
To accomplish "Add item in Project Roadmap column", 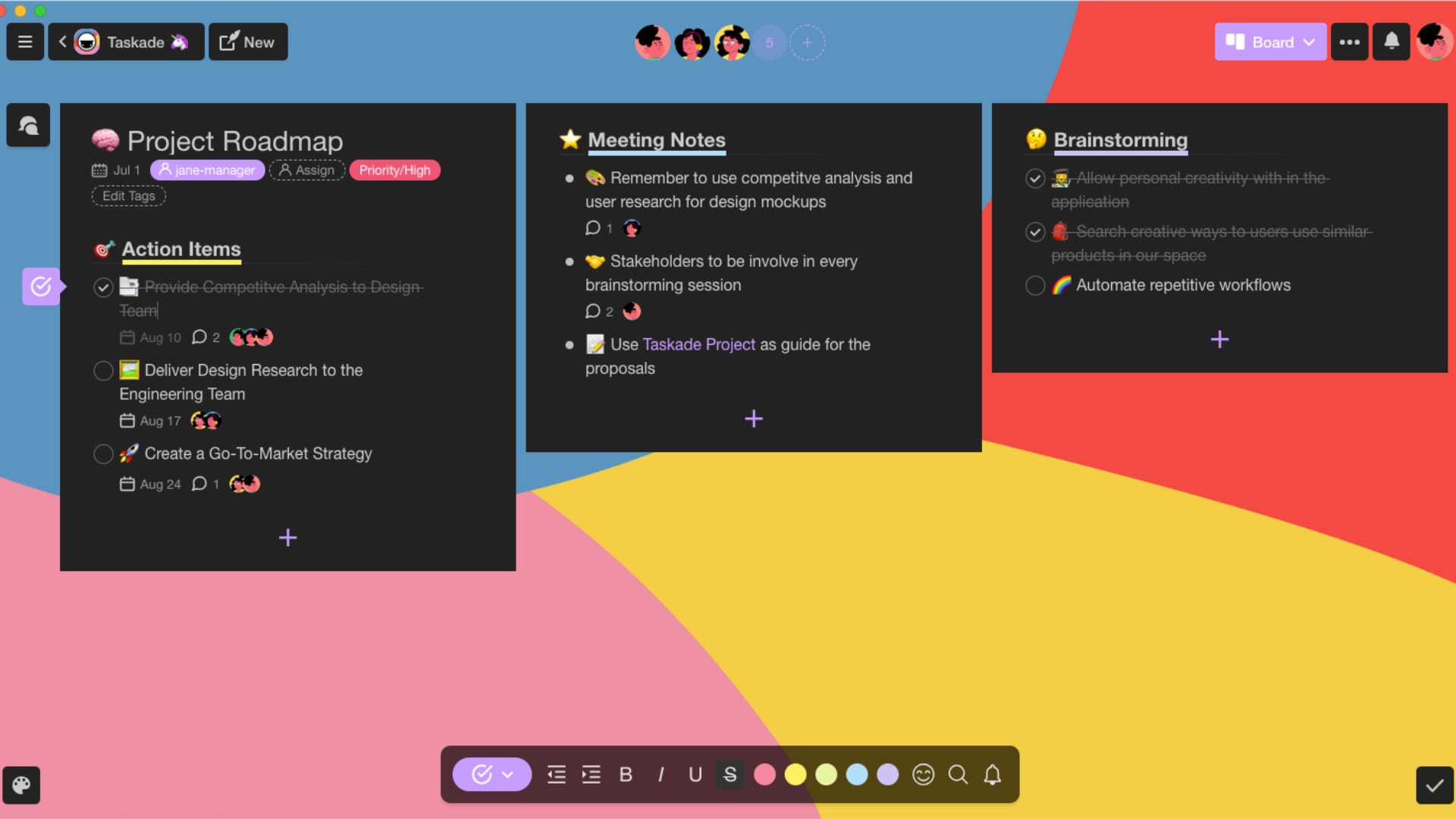I will click(288, 538).
